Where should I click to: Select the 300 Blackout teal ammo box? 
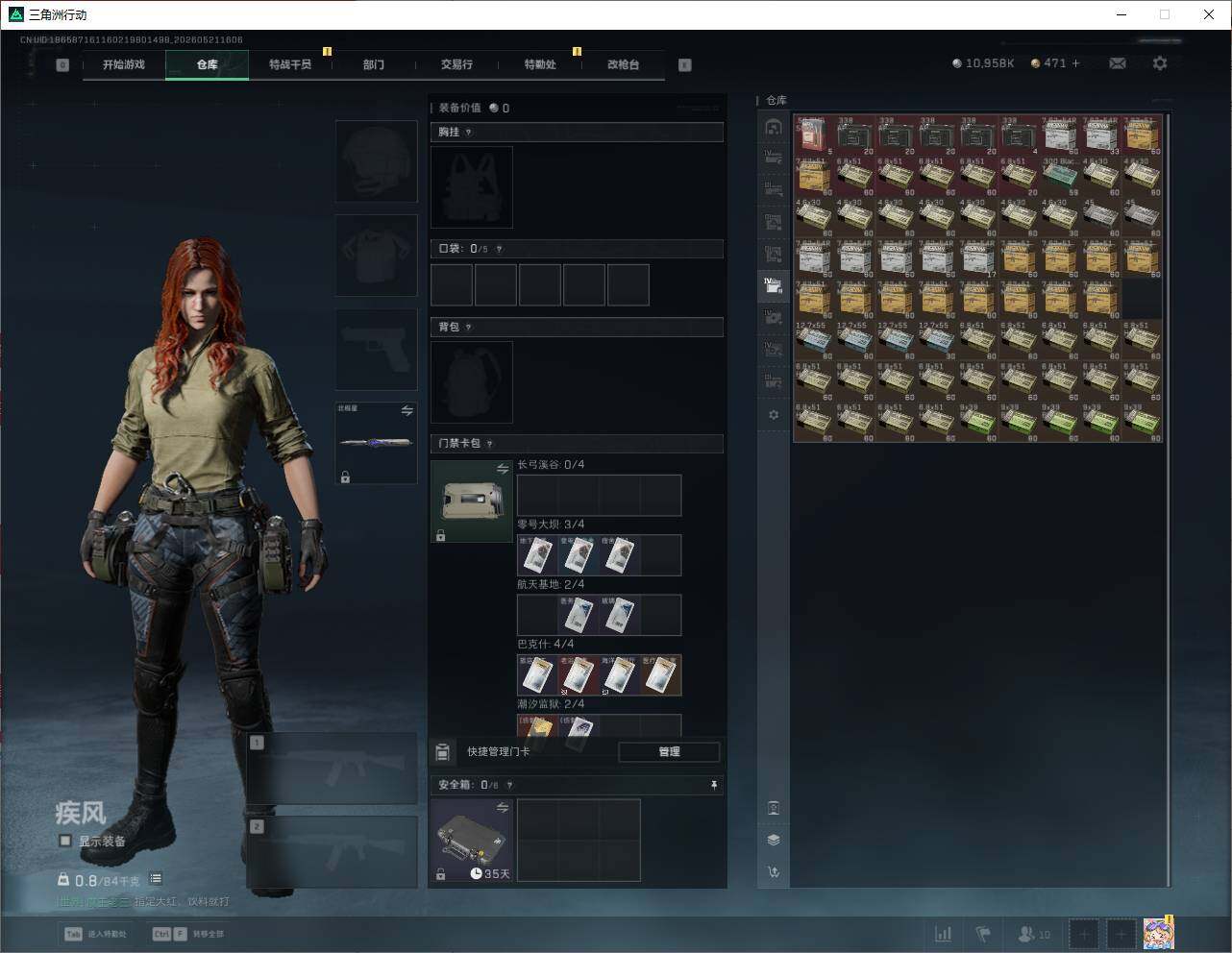pyautogui.click(x=1060, y=176)
